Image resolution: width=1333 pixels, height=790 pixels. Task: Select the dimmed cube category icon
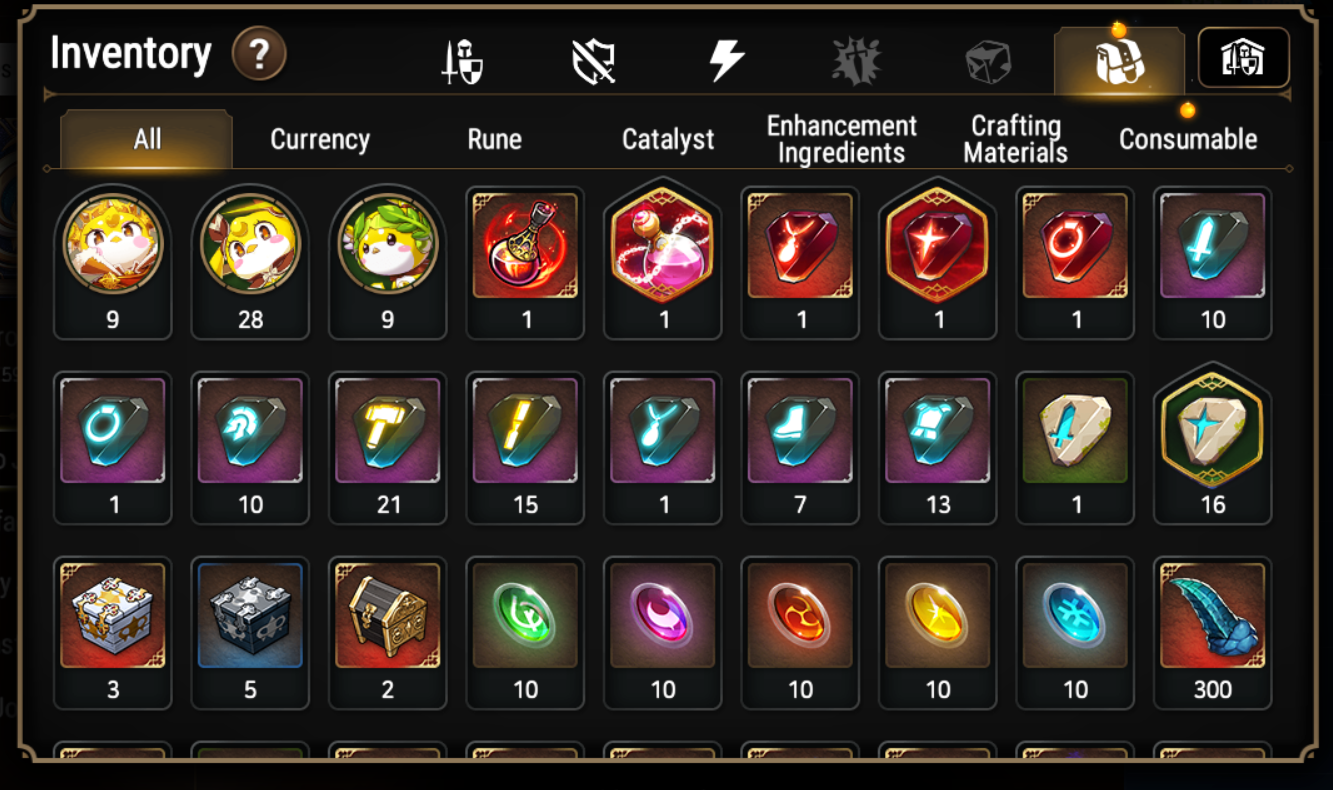tap(988, 62)
